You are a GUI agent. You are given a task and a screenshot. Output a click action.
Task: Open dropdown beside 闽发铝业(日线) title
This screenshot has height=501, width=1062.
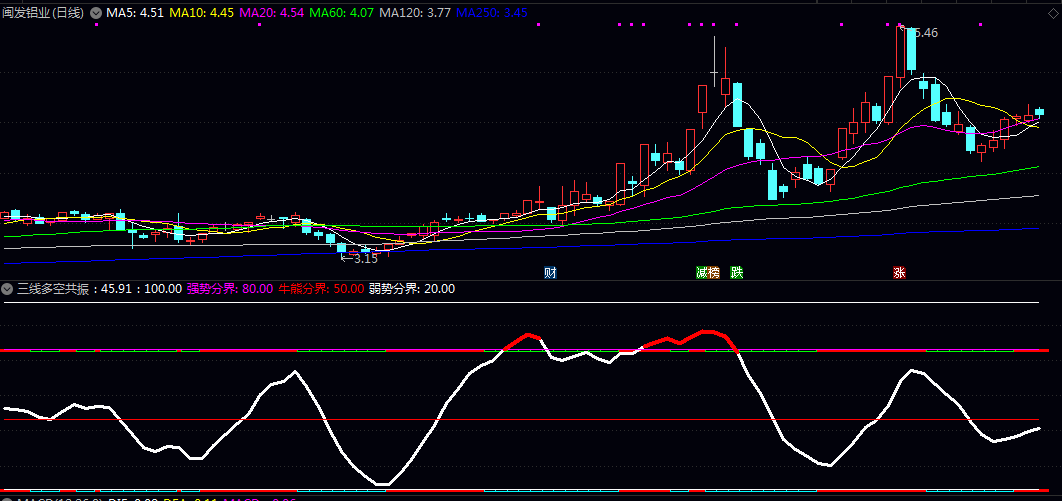[95, 13]
